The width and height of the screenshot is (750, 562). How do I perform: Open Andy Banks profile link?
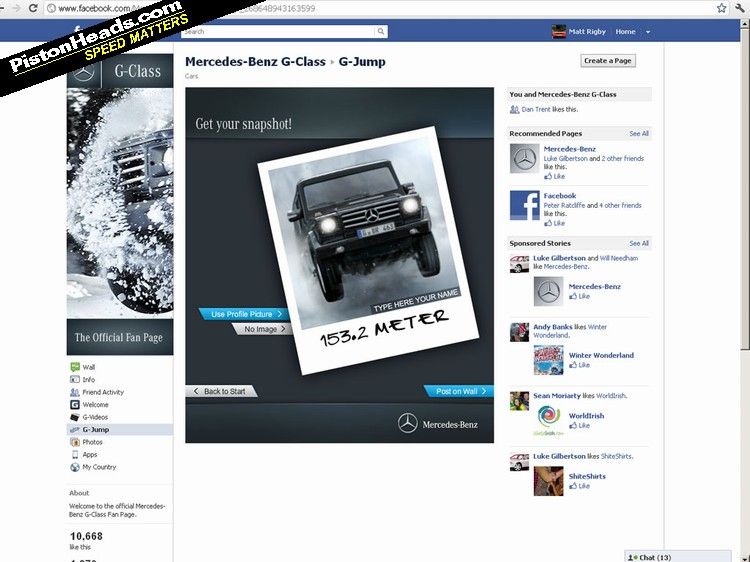click(x=552, y=327)
